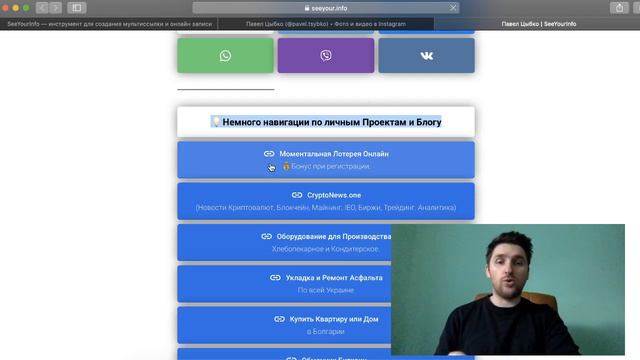Screen dimensions: 640x360
Task: Open the Viber contact button
Action: click(326, 56)
